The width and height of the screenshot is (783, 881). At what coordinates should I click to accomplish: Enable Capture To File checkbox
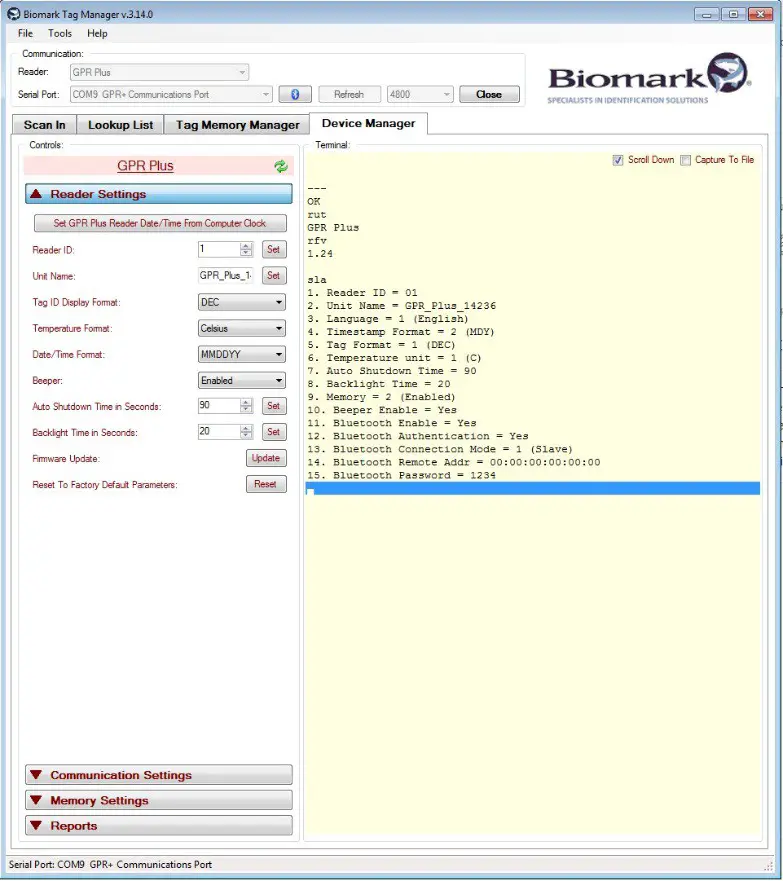point(685,160)
